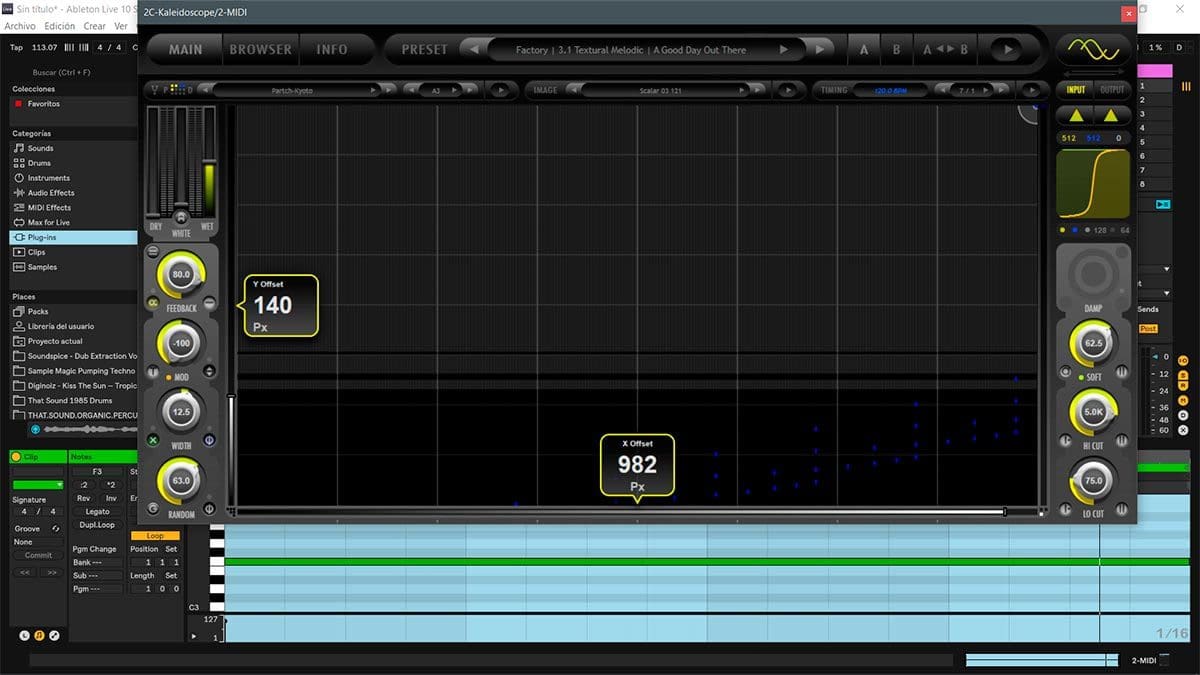Screen dimensions: 1200x675
Task: Click the Tap tempo button
Action: click(x=16, y=47)
